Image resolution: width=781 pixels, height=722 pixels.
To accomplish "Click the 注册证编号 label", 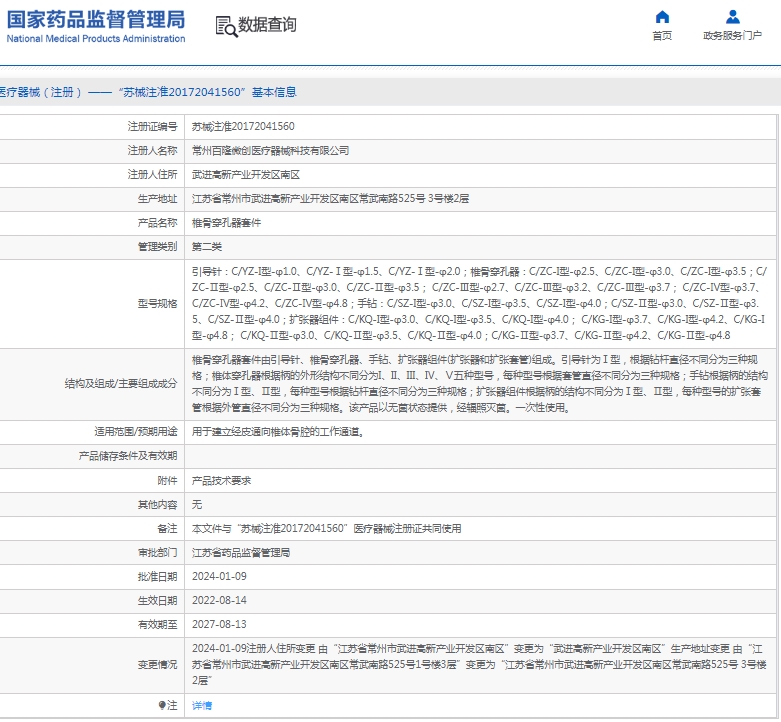I will pos(152,126).
